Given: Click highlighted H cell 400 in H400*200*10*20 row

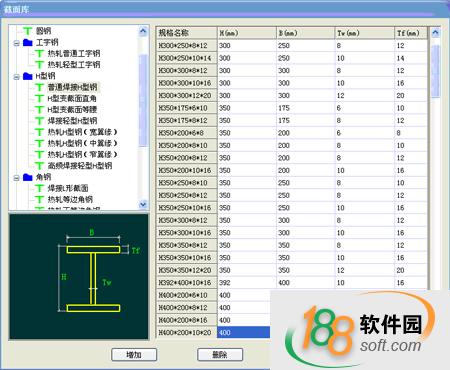Looking at the screenshot, I should point(244,332).
